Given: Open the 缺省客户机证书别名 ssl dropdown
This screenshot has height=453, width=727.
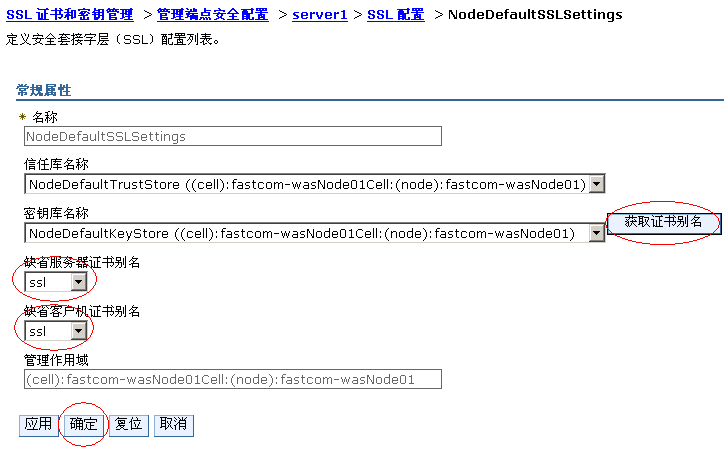Looking at the screenshot, I should (56, 331).
